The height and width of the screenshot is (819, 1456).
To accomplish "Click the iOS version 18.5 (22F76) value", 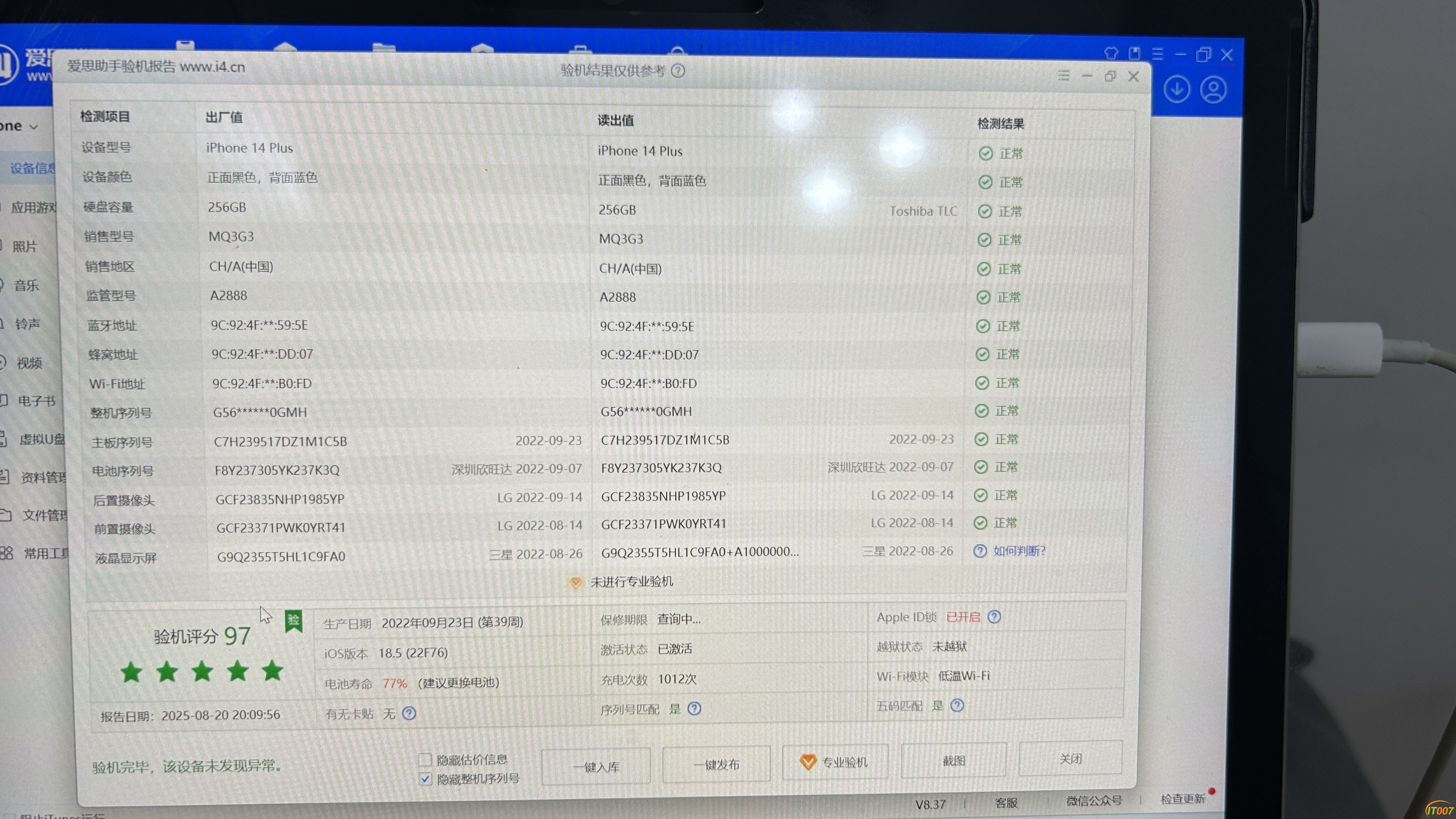I will [x=413, y=653].
